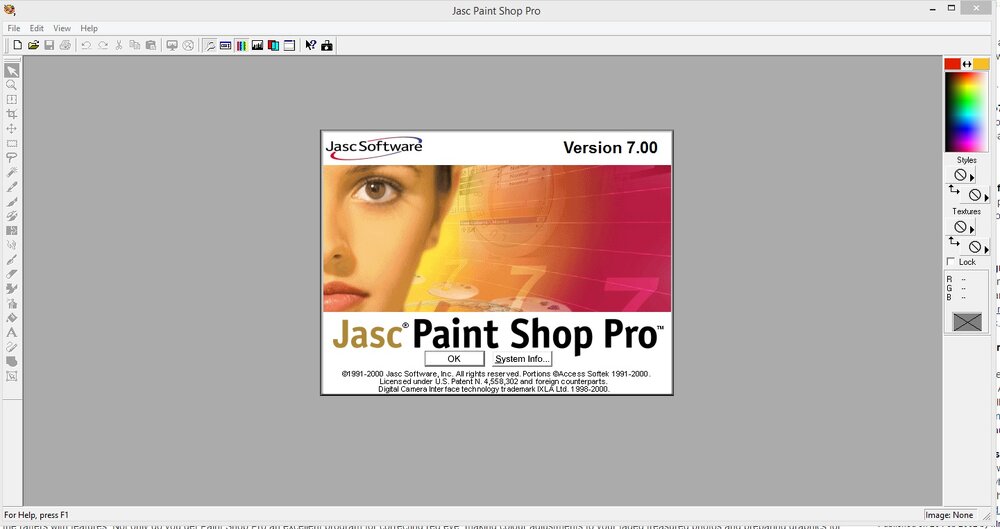This screenshot has width=1000, height=529.
Task: Swap foreground and background colors arrow
Action: [x=967, y=64]
